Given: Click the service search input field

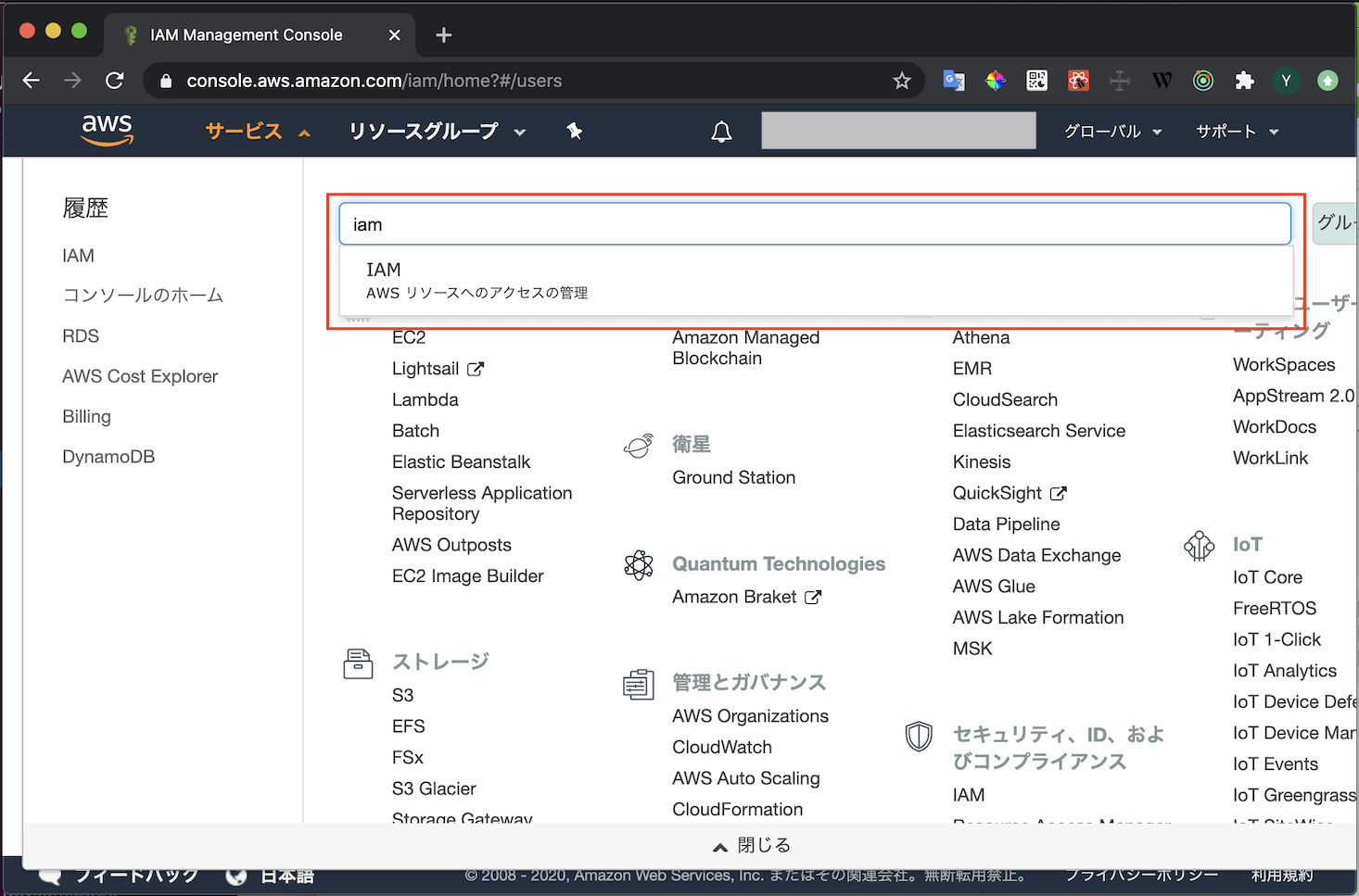Looking at the screenshot, I should (815, 224).
